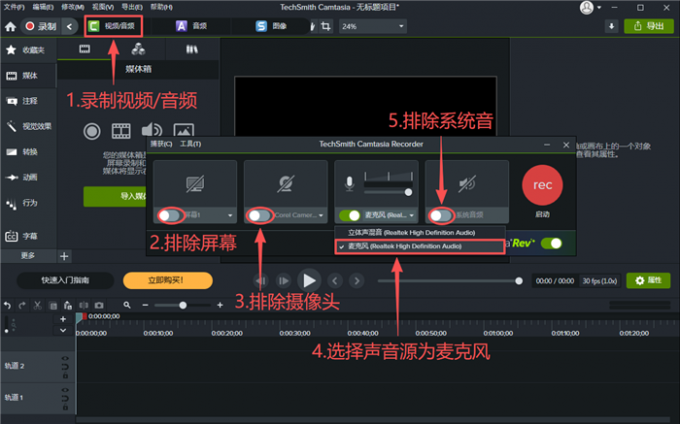Open the 捕获 menu in Recorder window
The height and width of the screenshot is (424, 680).
click(161, 144)
